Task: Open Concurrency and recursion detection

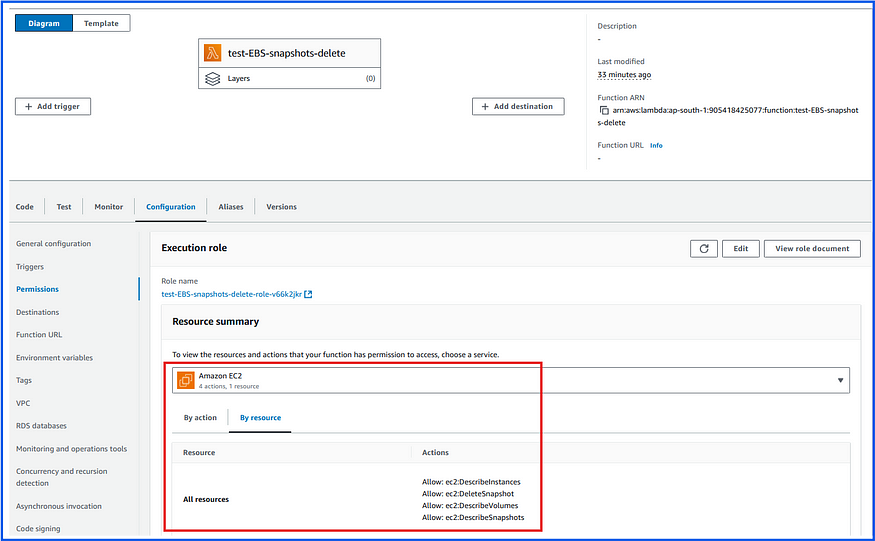Action: click(61, 477)
